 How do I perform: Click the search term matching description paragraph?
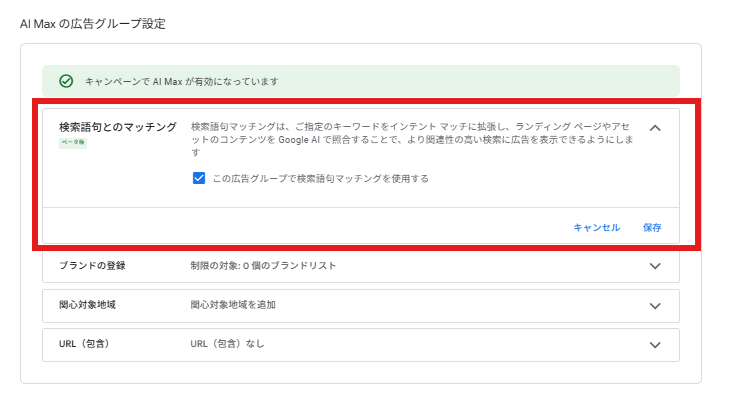click(412, 139)
